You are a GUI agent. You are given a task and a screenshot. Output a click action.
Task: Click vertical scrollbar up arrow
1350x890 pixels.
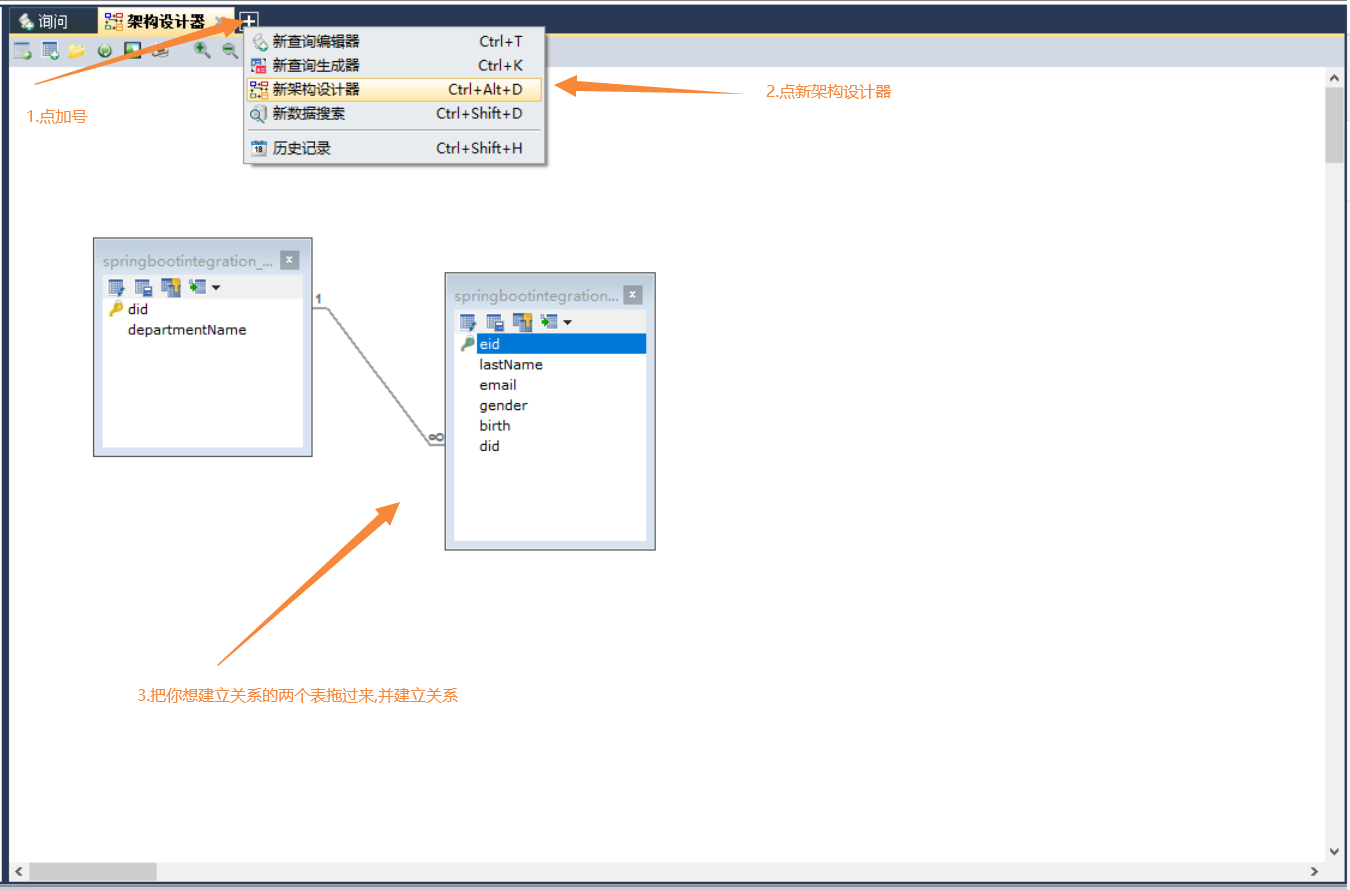click(1334, 77)
